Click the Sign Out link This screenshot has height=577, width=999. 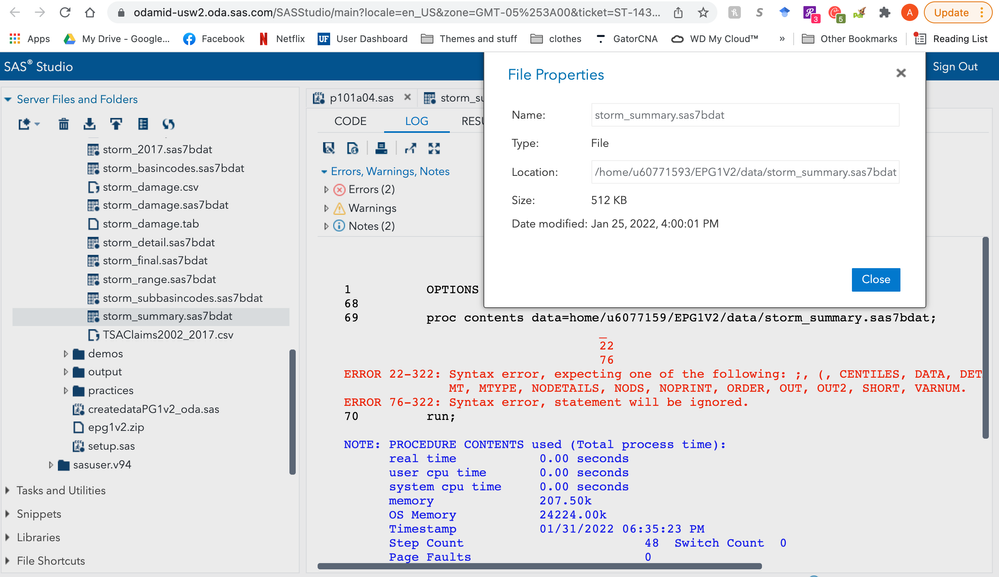click(955, 66)
